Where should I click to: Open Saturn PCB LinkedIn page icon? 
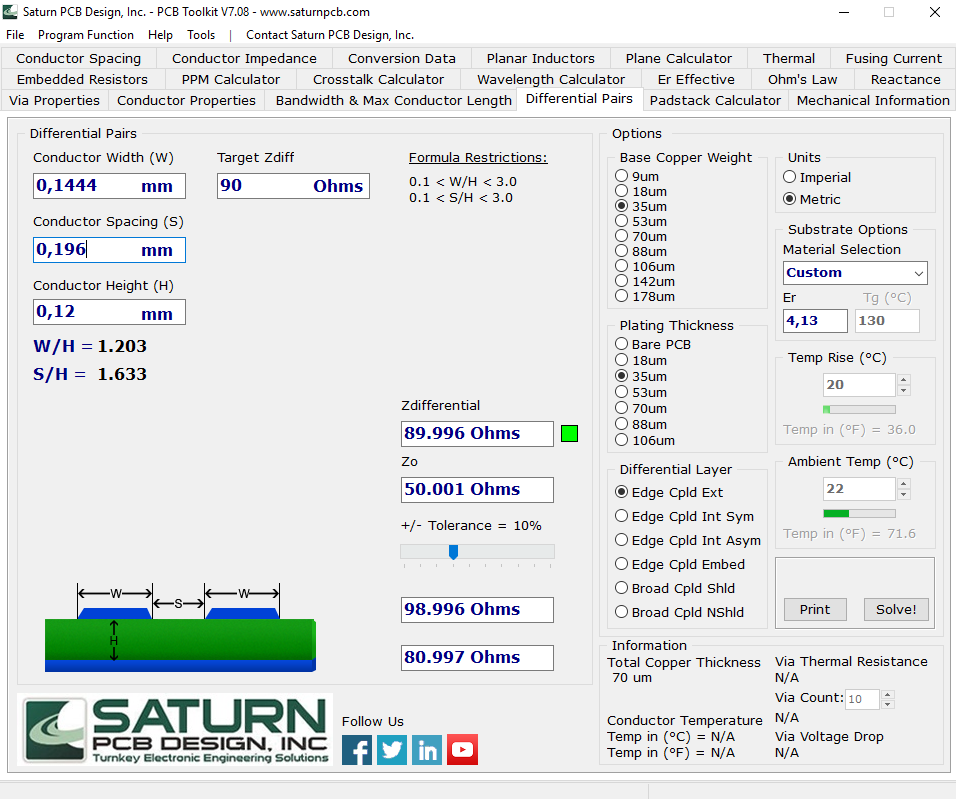coord(427,750)
